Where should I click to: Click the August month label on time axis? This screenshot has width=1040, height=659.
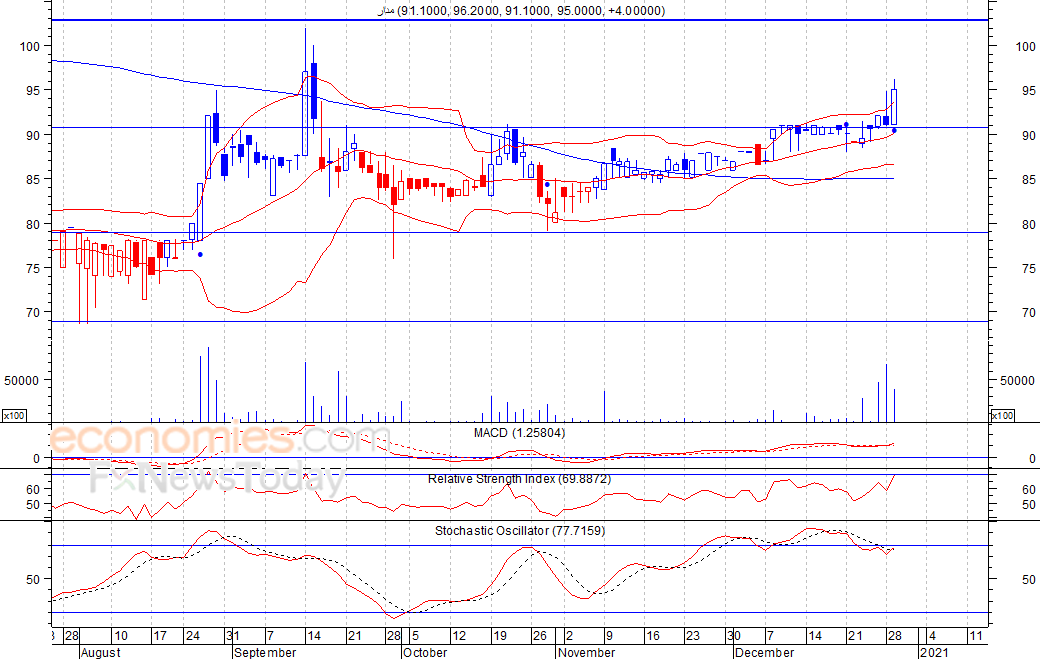click(101, 652)
